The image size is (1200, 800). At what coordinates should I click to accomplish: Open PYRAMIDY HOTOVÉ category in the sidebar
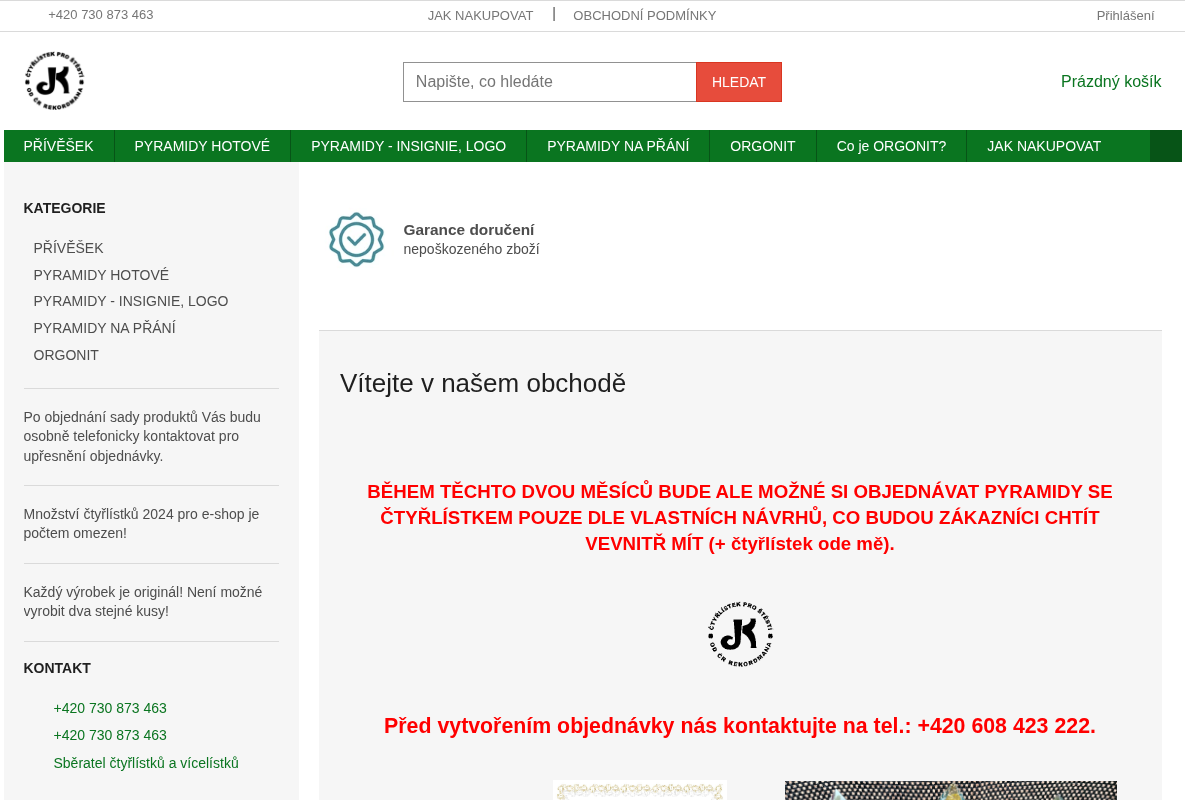click(x=101, y=275)
